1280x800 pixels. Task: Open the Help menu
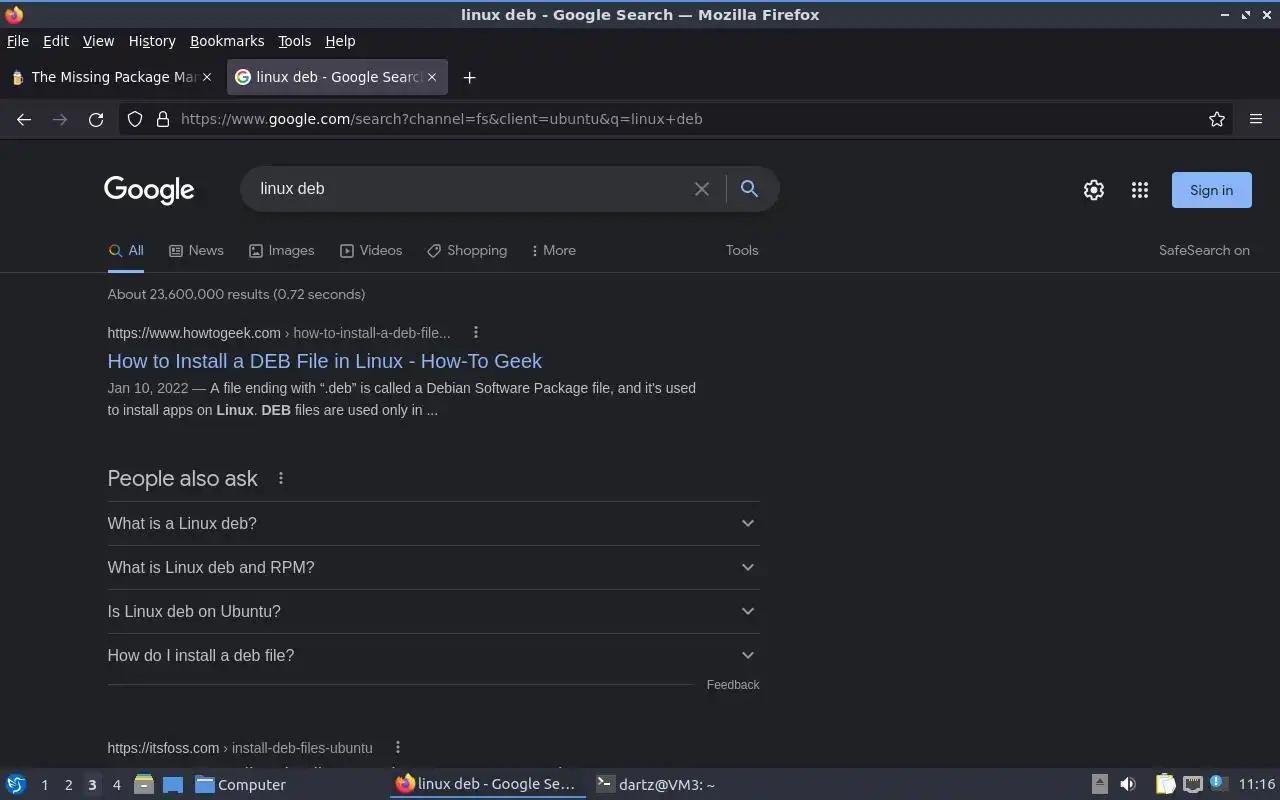[x=340, y=41]
